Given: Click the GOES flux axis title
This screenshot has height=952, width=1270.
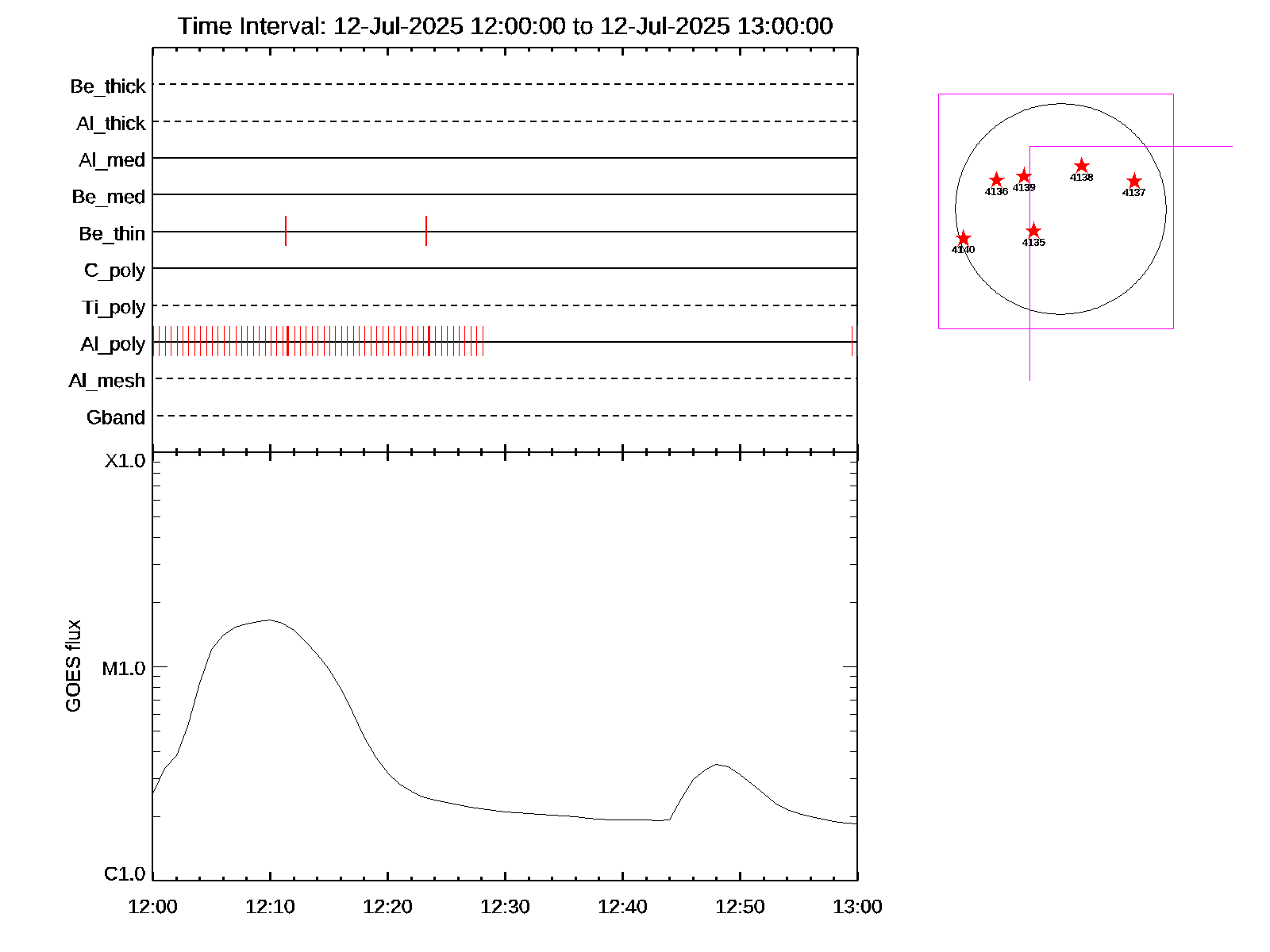Looking at the screenshot, I should point(73,666).
